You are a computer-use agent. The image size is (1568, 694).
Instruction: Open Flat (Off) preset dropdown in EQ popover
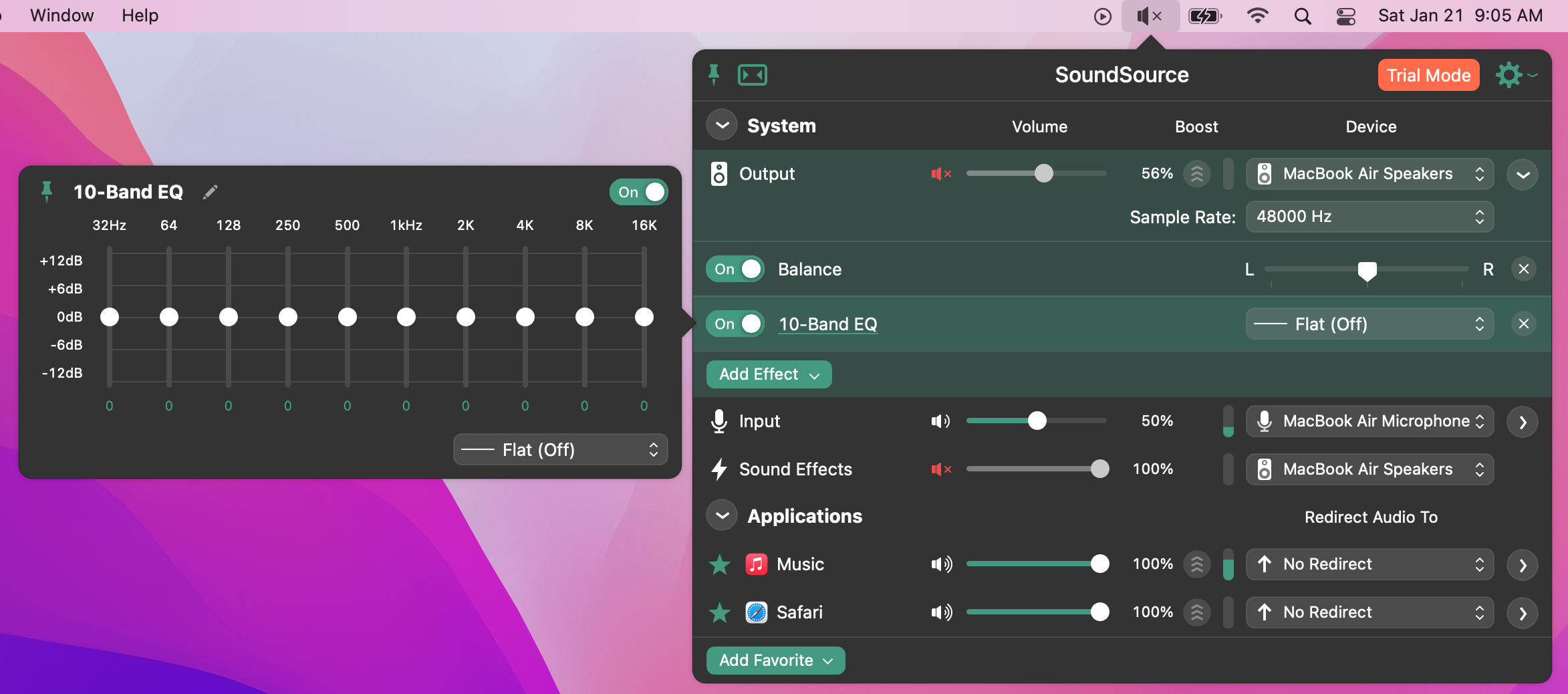560,449
